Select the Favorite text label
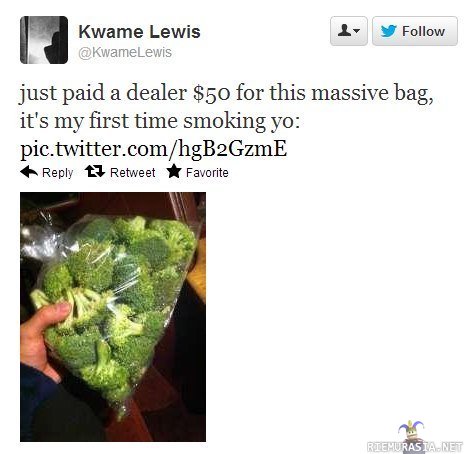465x454 pixels. click(207, 173)
